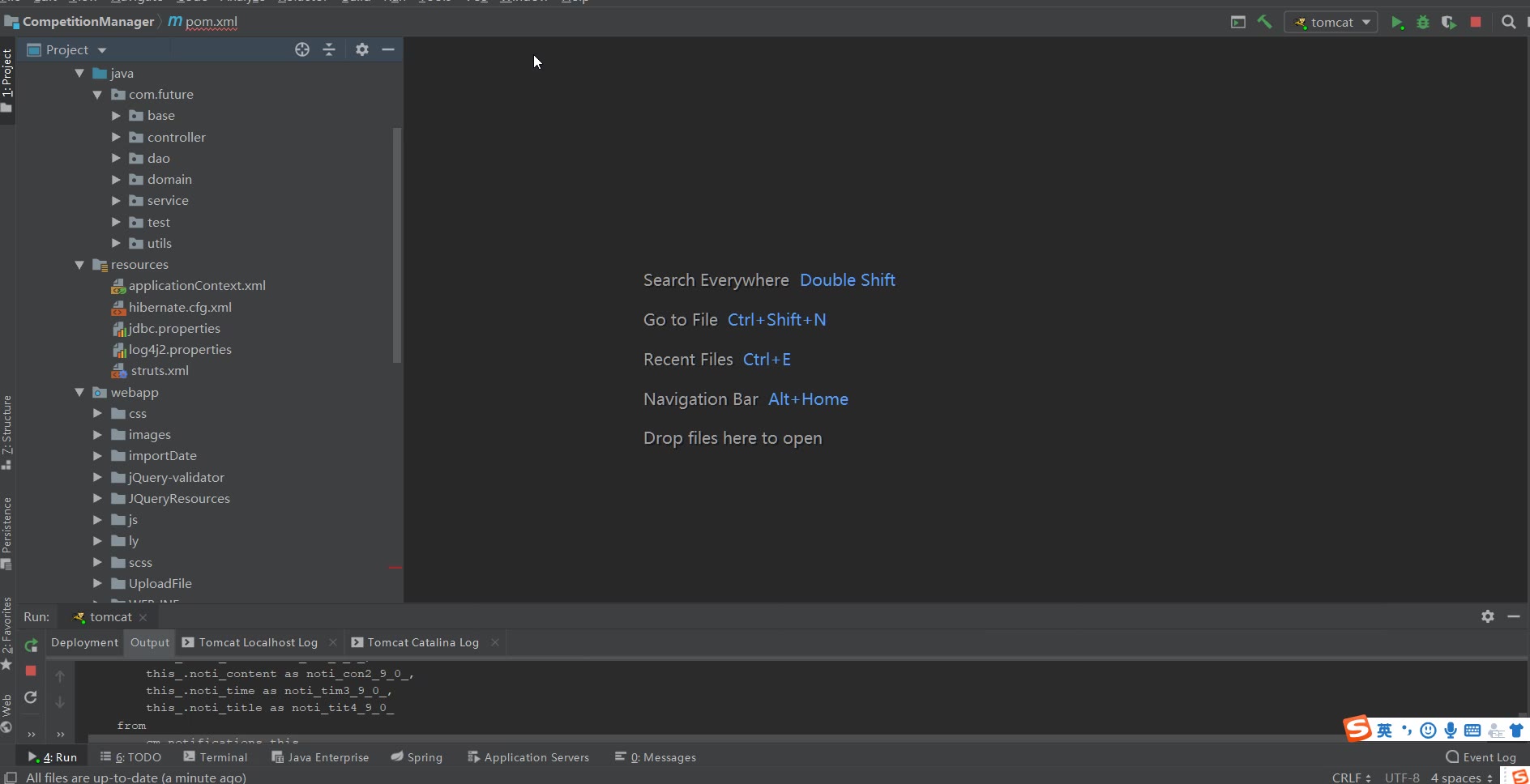Viewport: 1530px width, 784px height.
Task: Collapse all using Project panel toolbar icon
Action: pyautogui.click(x=329, y=49)
